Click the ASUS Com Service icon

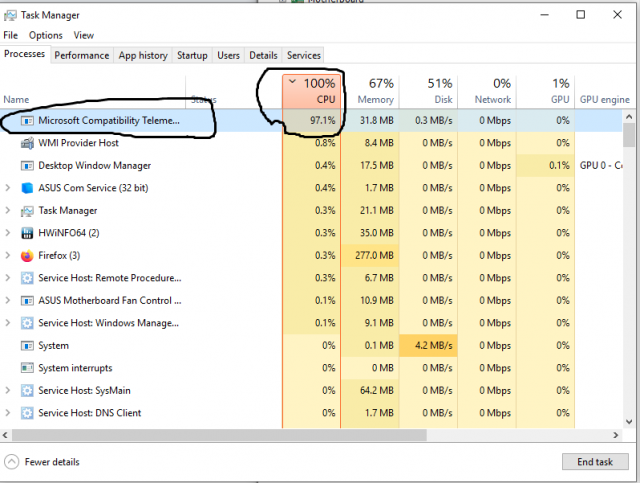click(27, 188)
